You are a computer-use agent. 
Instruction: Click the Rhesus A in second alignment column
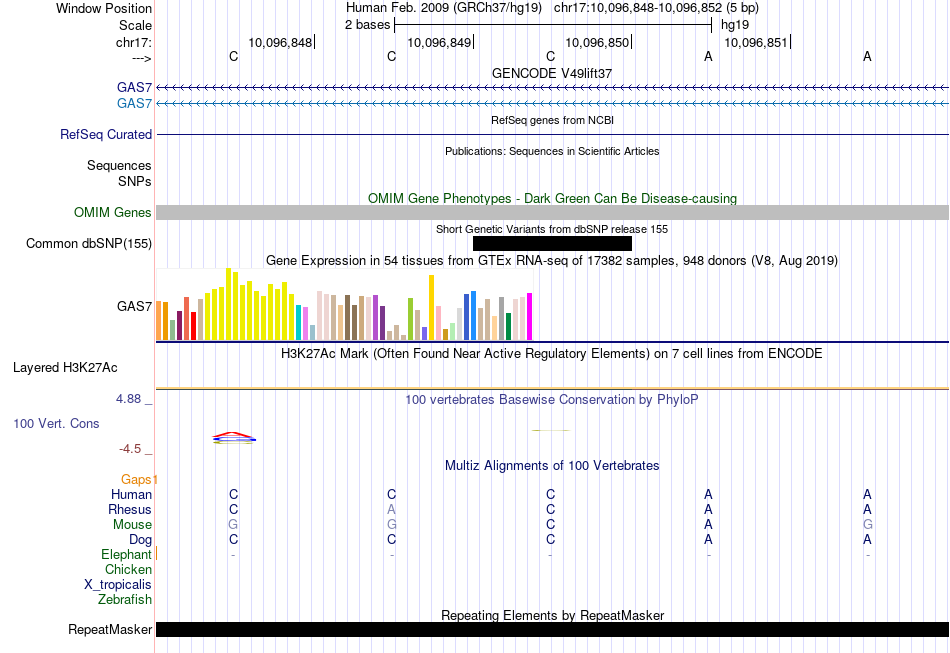coord(391,509)
